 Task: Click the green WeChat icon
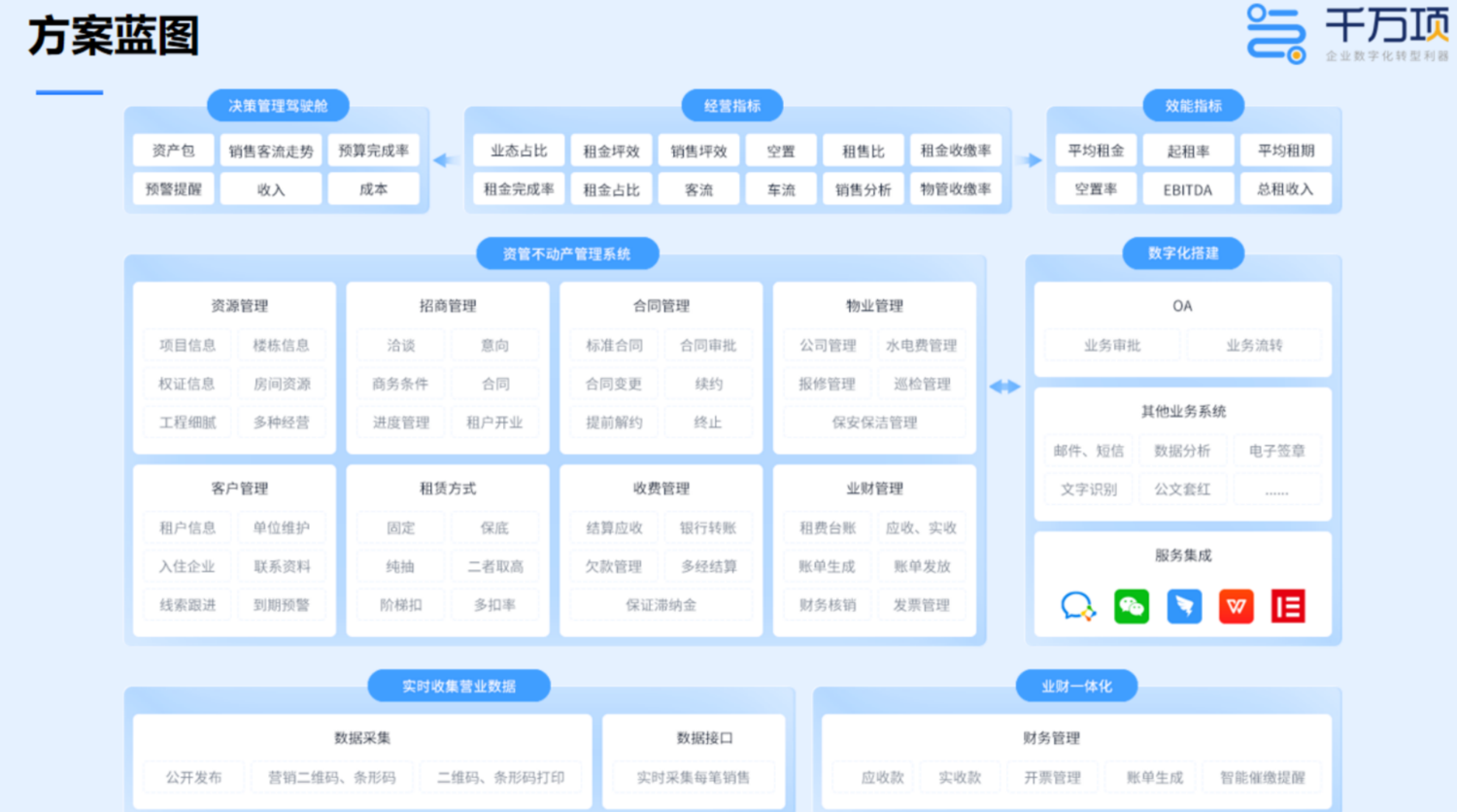pyautogui.click(x=1131, y=606)
